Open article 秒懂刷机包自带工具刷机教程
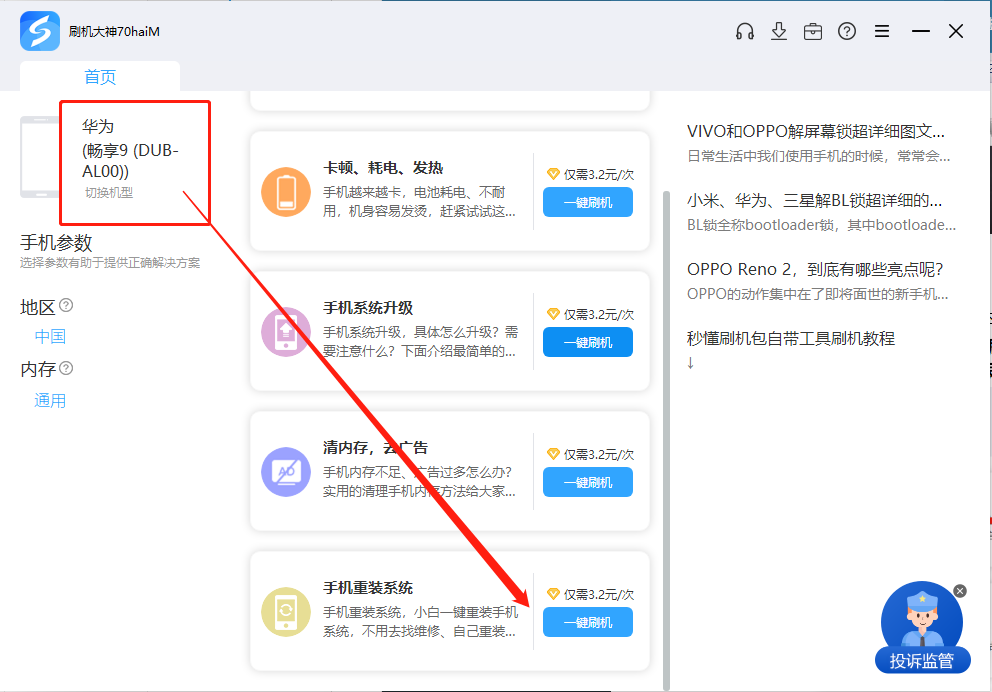The image size is (992, 692). click(x=791, y=338)
